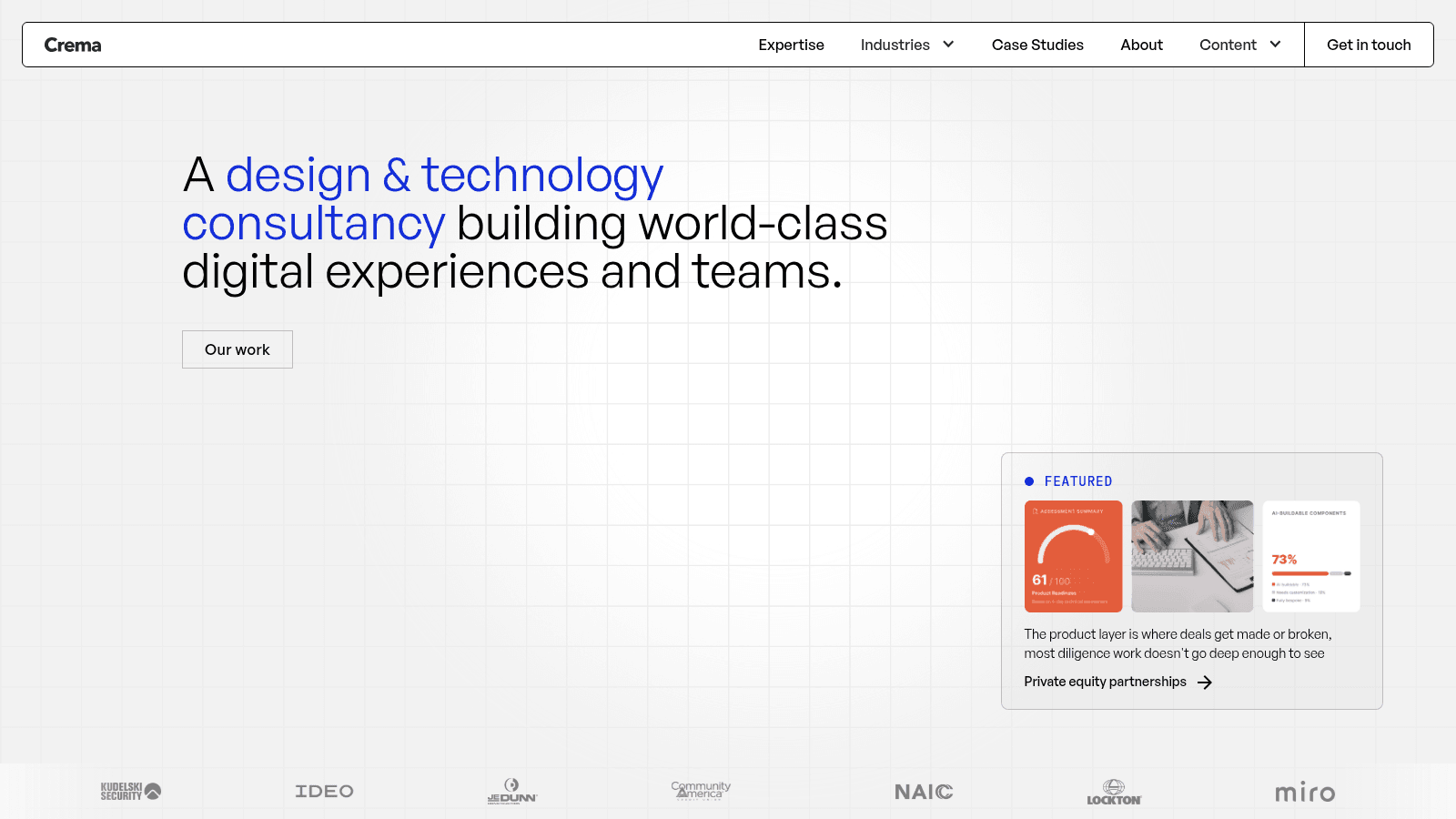Open the Expertise page
The height and width of the screenshot is (819, 1456).
pos(791,45)
